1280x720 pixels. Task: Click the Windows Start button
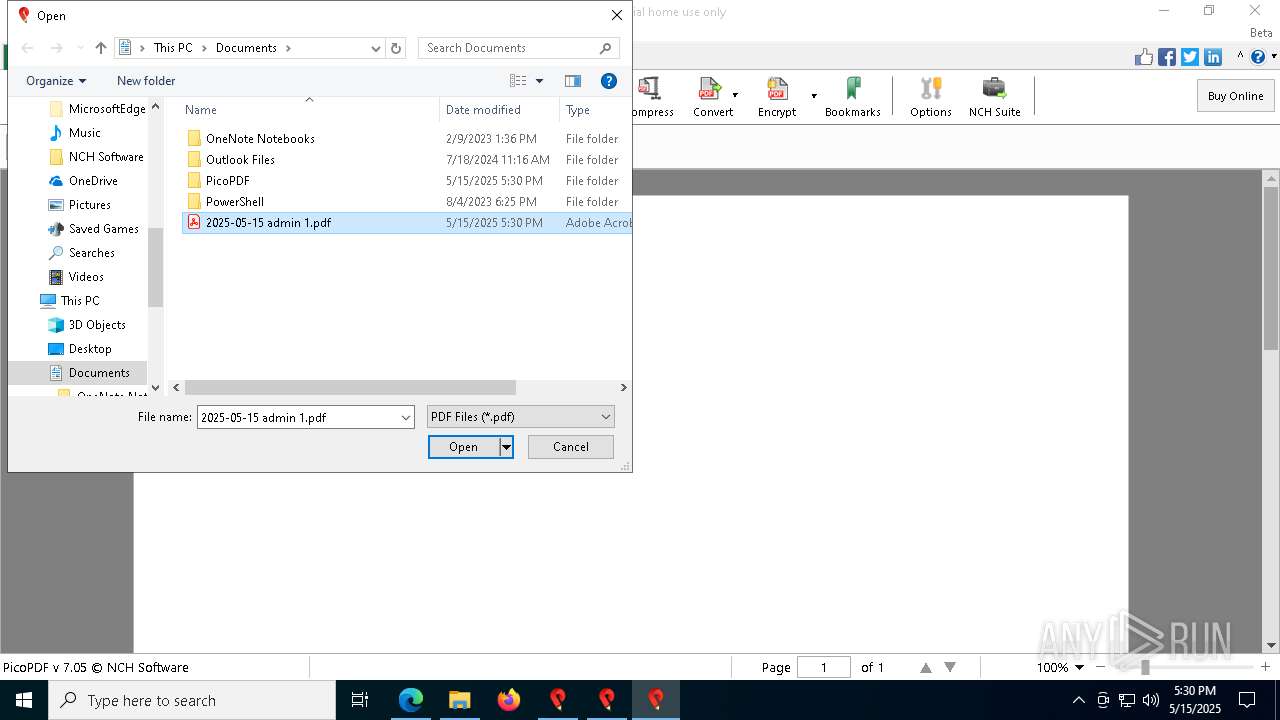click(x=24, y=700)
